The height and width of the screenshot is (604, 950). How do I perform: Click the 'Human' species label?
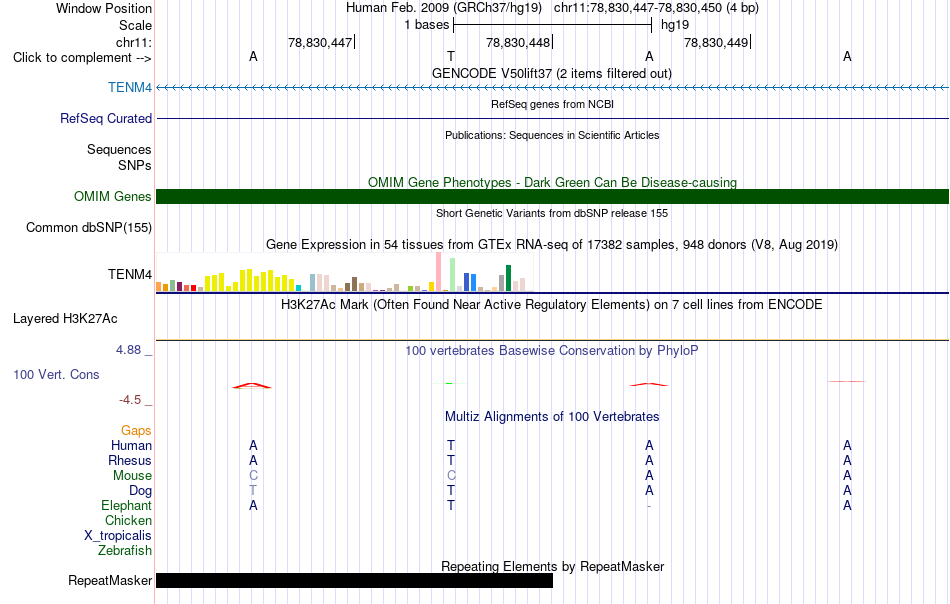(x=131, y=446)
